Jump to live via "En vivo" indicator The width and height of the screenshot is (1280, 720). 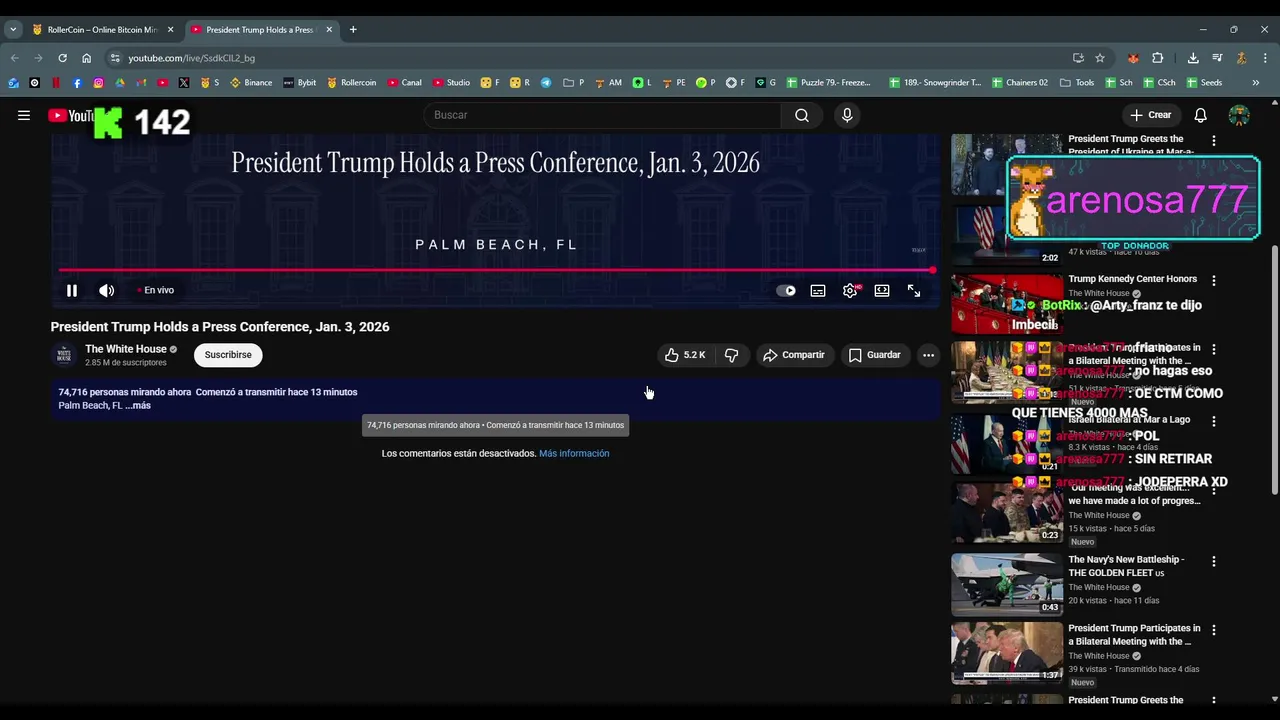(156, 290)
